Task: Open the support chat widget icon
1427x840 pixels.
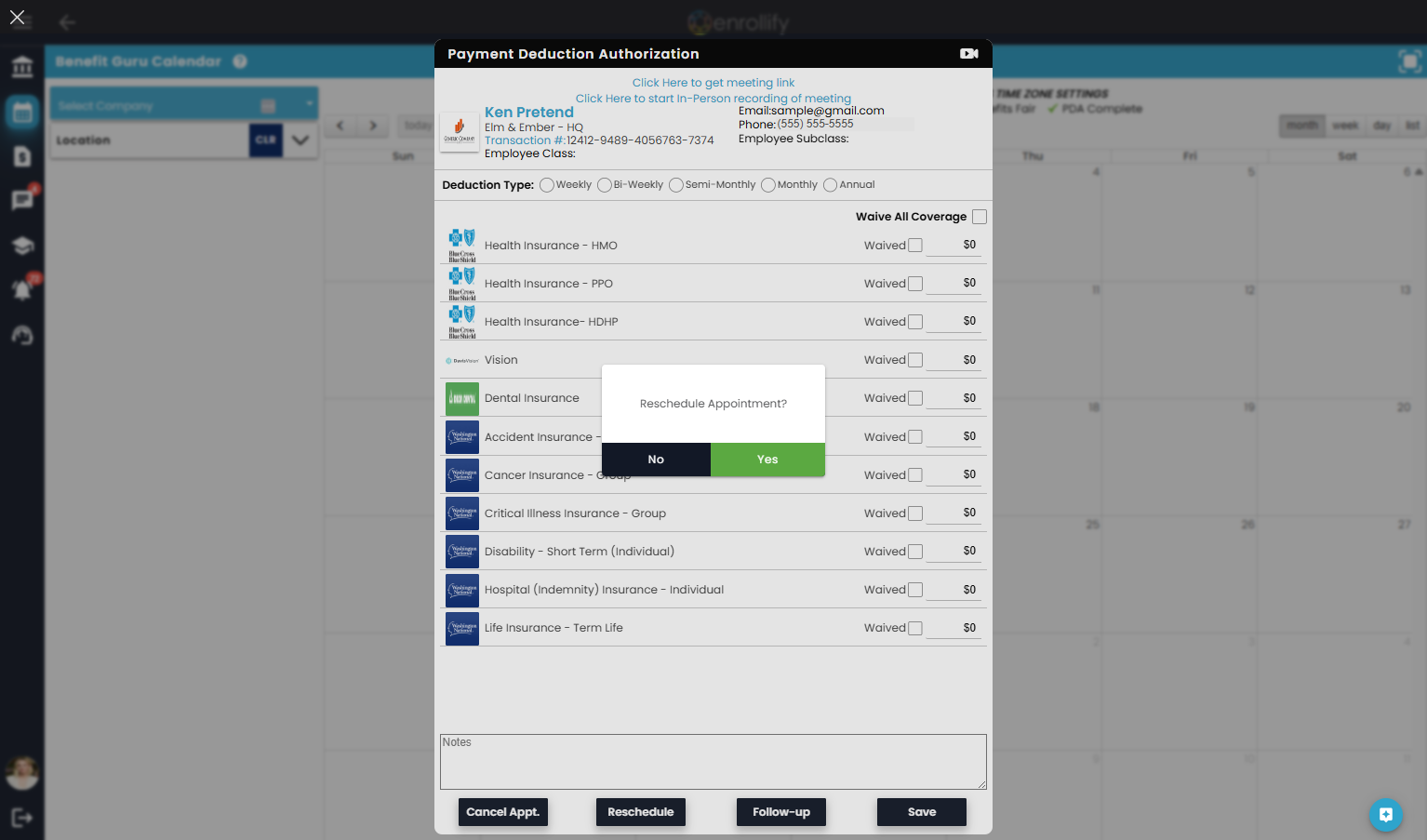Action: 1385,815
